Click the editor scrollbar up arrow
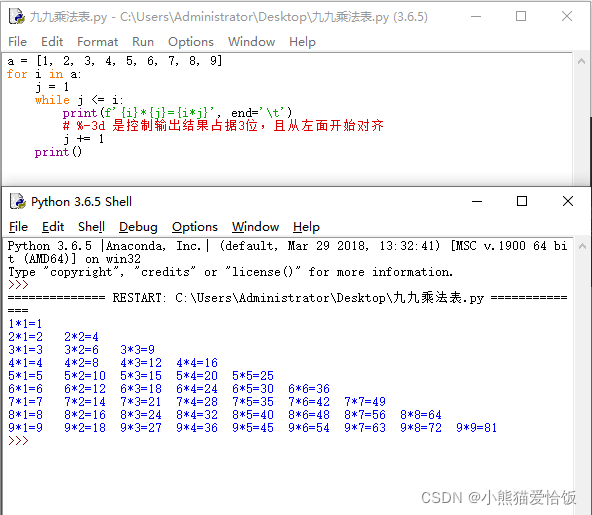The height and width of the screenshot is (515, 592). pos(581,61)
